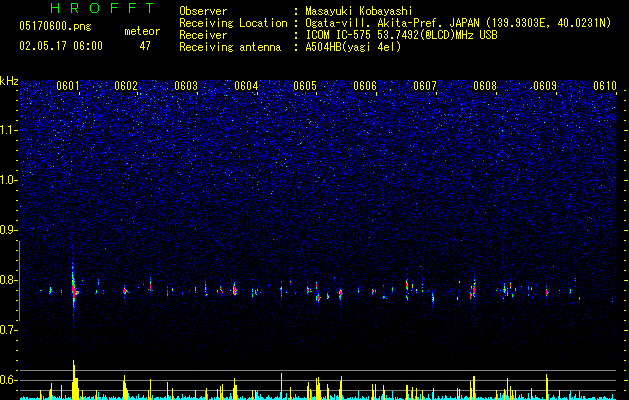Click the gray frequency range bar on left axis
Viewport: 629px width, 400px height.
(x=19, y=281)
